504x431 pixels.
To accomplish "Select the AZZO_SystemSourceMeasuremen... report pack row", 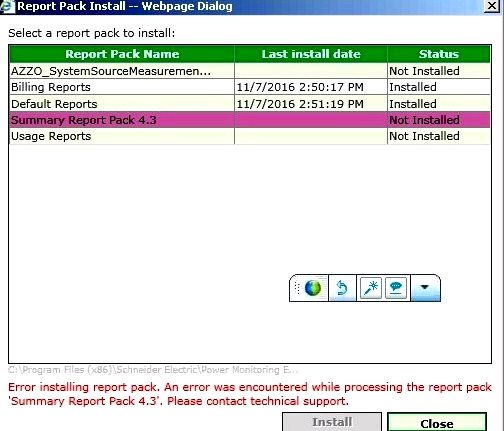I will tap(250, 71).
